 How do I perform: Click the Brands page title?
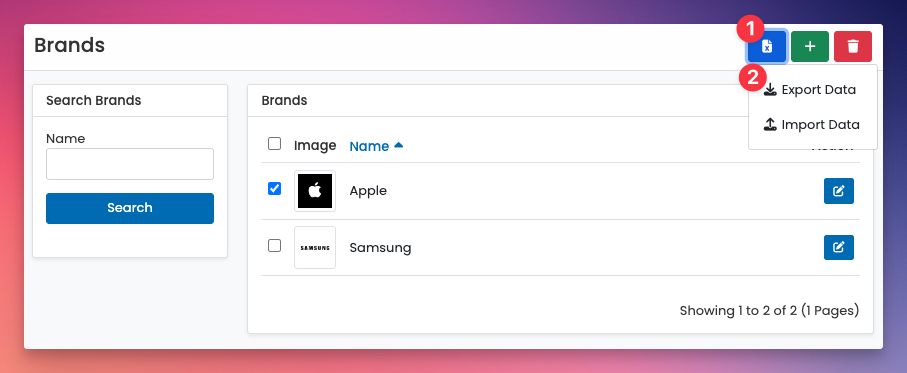click(69, 45)
